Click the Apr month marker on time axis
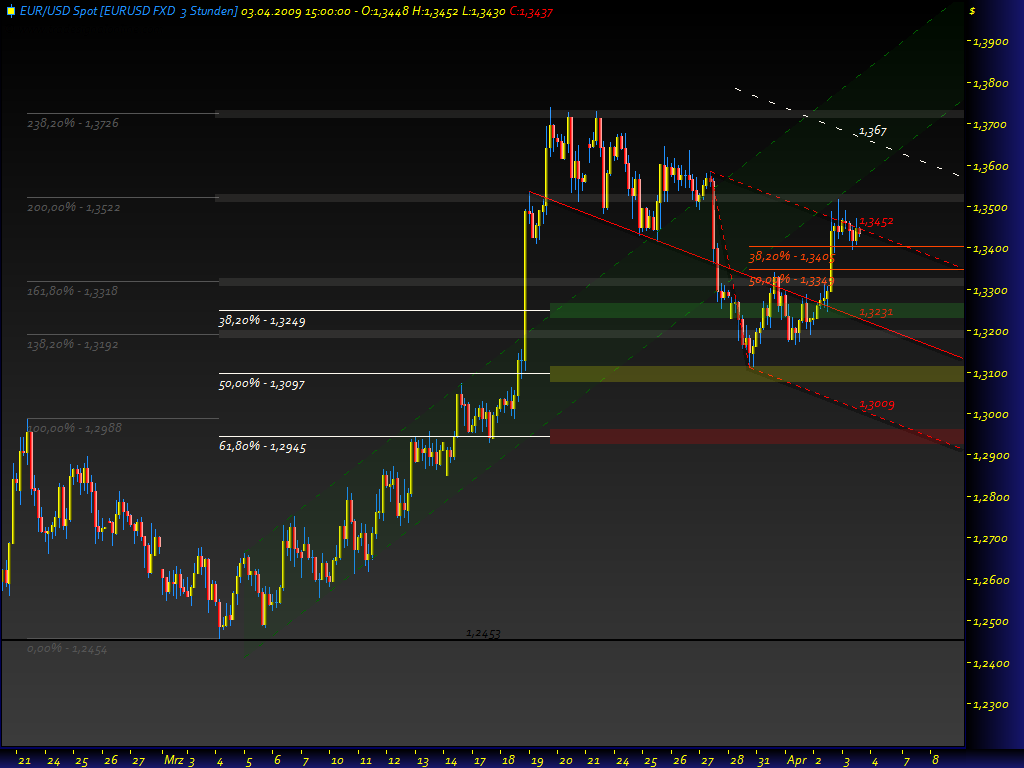The image size is (1024, 768). (796, 760)
